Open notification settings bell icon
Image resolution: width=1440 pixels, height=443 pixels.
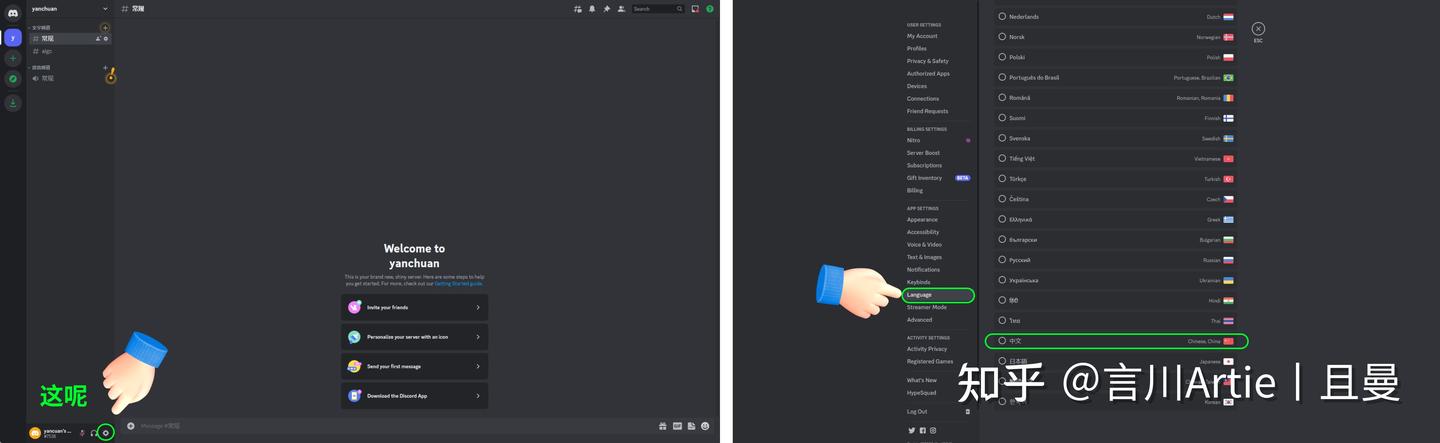point(592,8)
